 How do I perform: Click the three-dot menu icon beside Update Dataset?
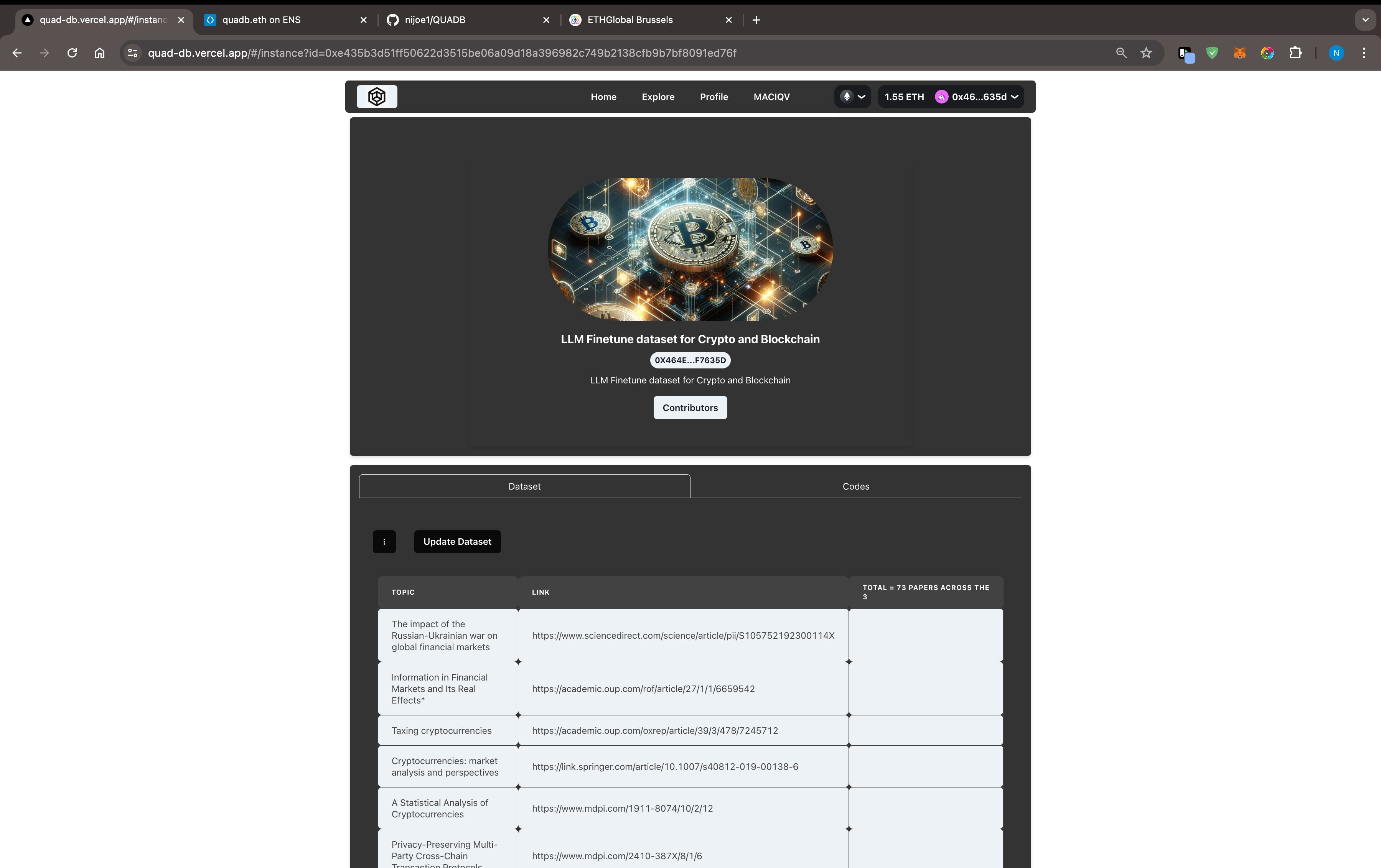click(x=384, y=541)
